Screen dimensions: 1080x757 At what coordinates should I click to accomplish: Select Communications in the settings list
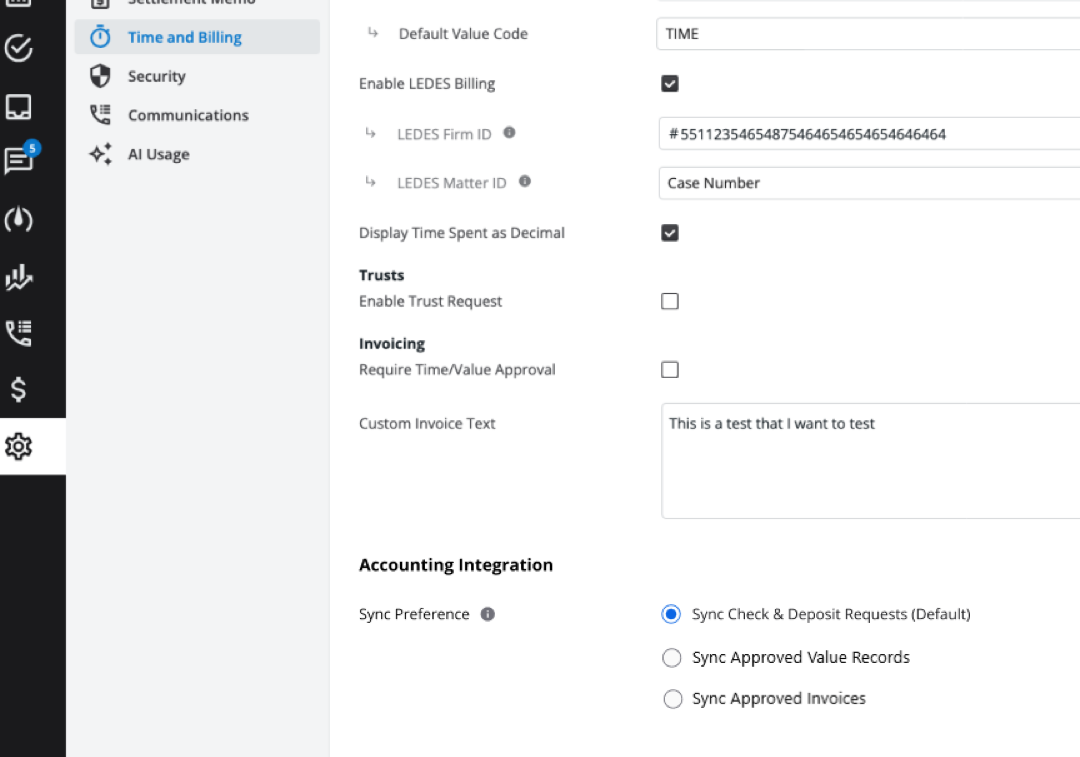pyautogui.click(x=188, y=115)
